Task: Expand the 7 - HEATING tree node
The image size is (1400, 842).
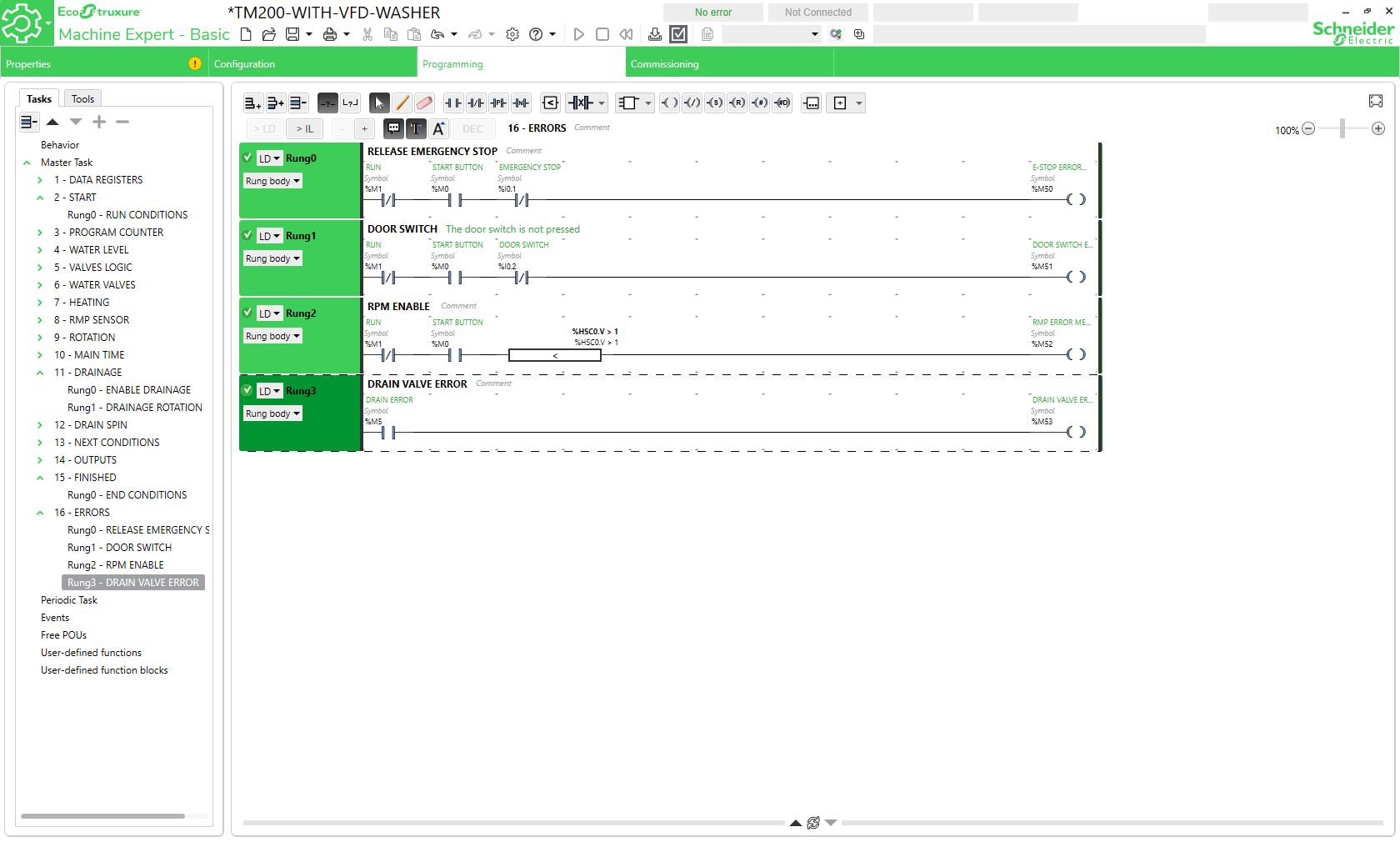Action: click(x=40, y=303)
